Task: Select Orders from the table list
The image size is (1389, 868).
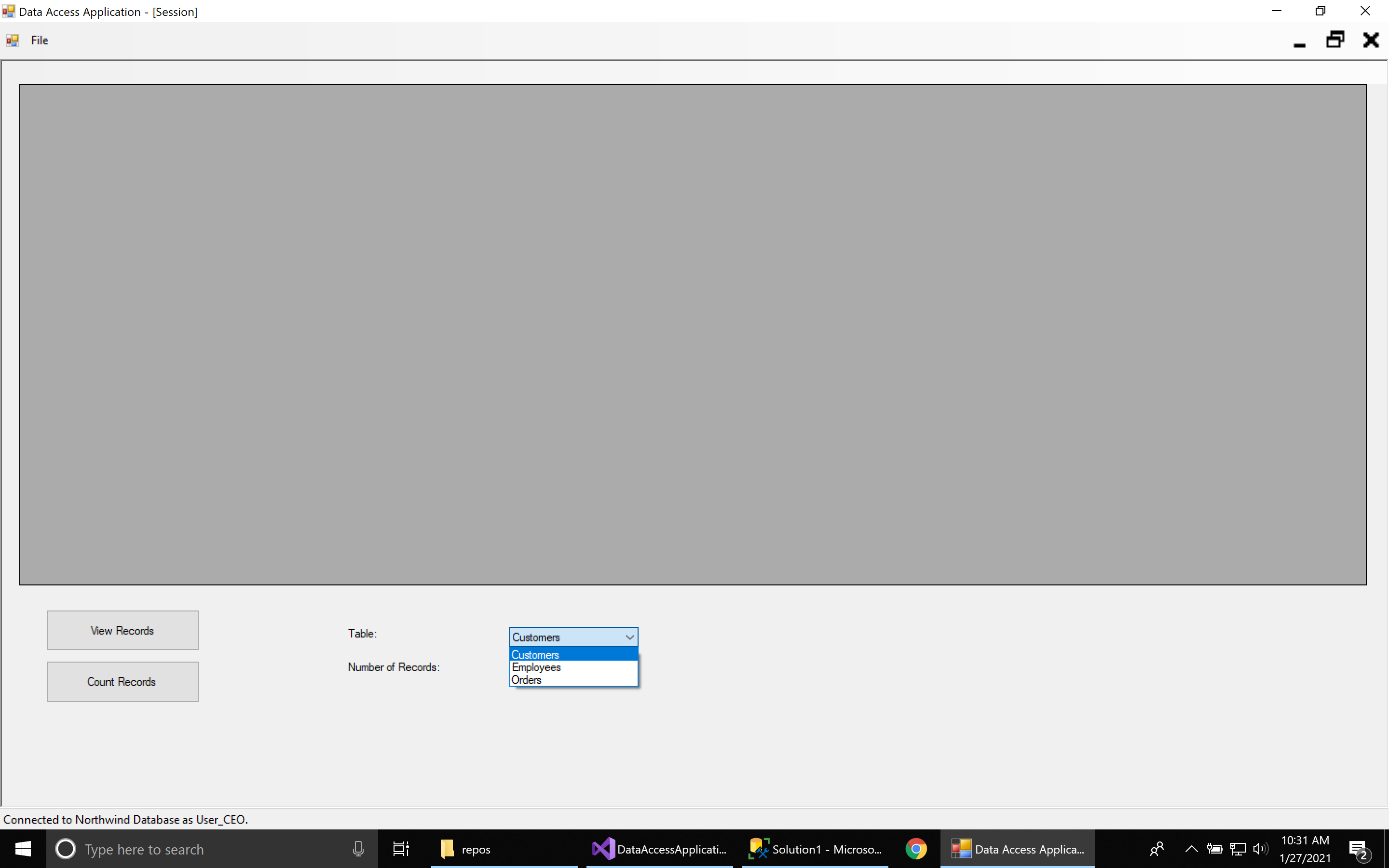Action: point(527,680)
